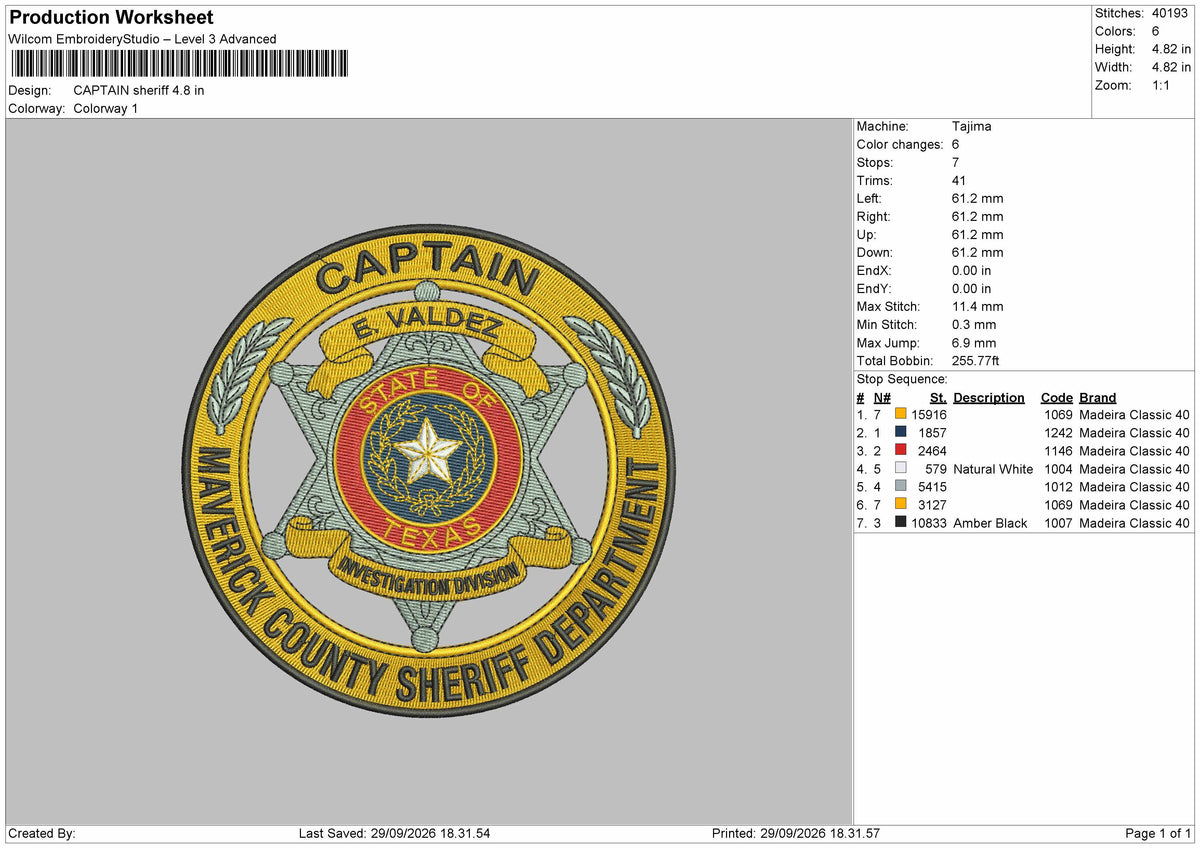Click the Production Worksheet title

click(x=111, y=18)
